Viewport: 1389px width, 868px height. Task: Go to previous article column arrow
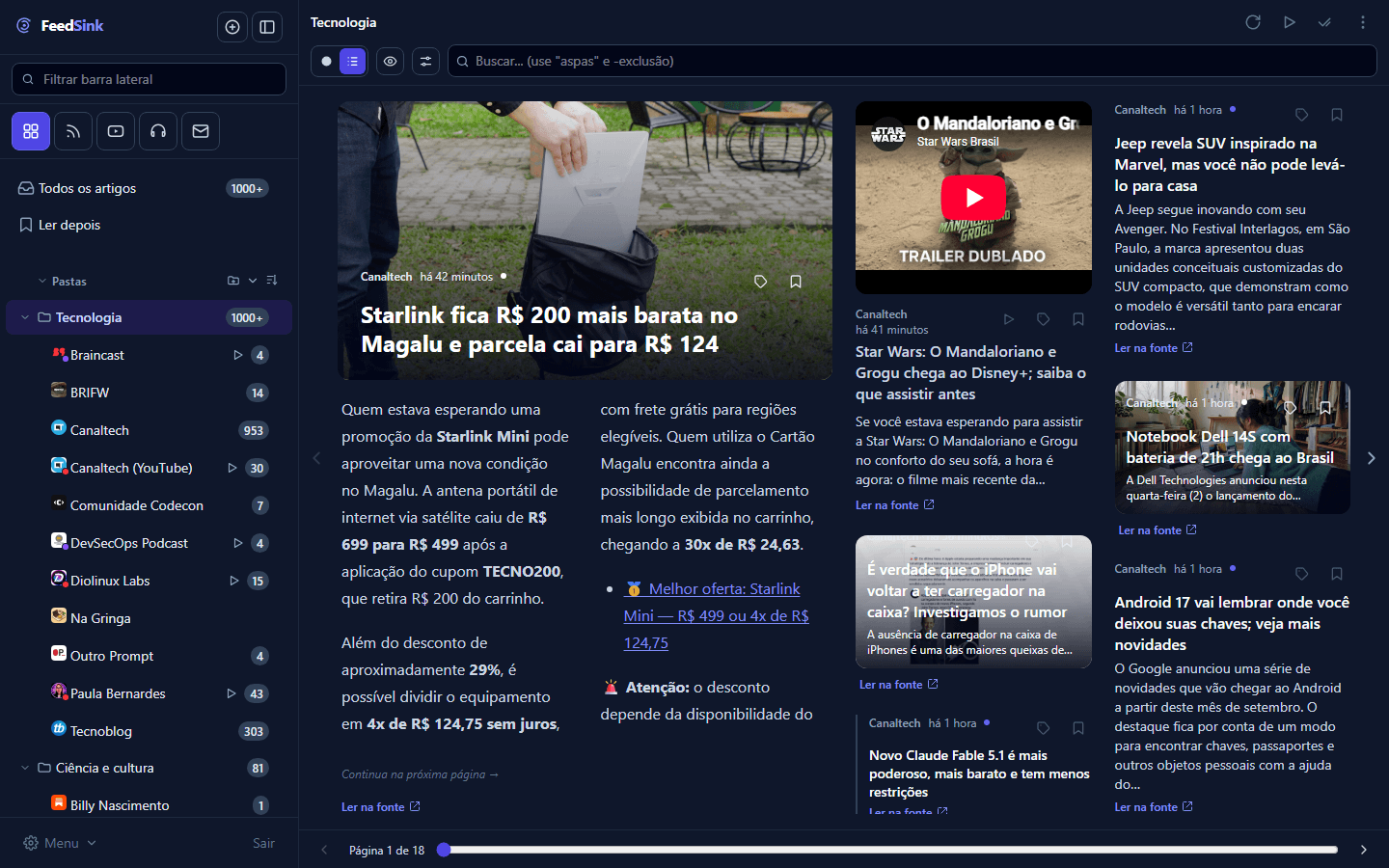316,458
